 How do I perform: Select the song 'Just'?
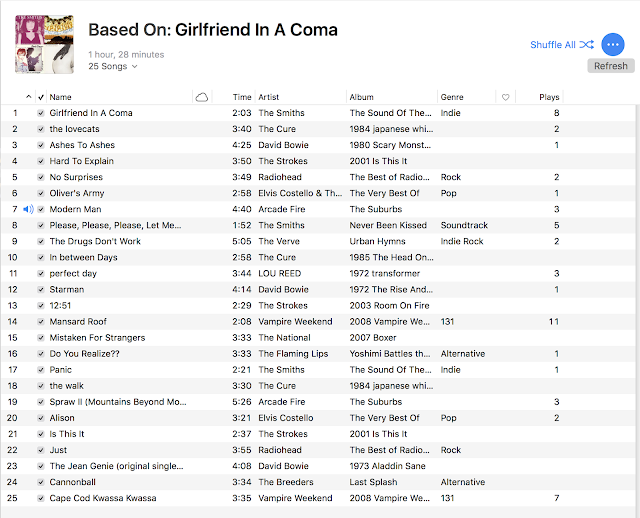point(58,450)
